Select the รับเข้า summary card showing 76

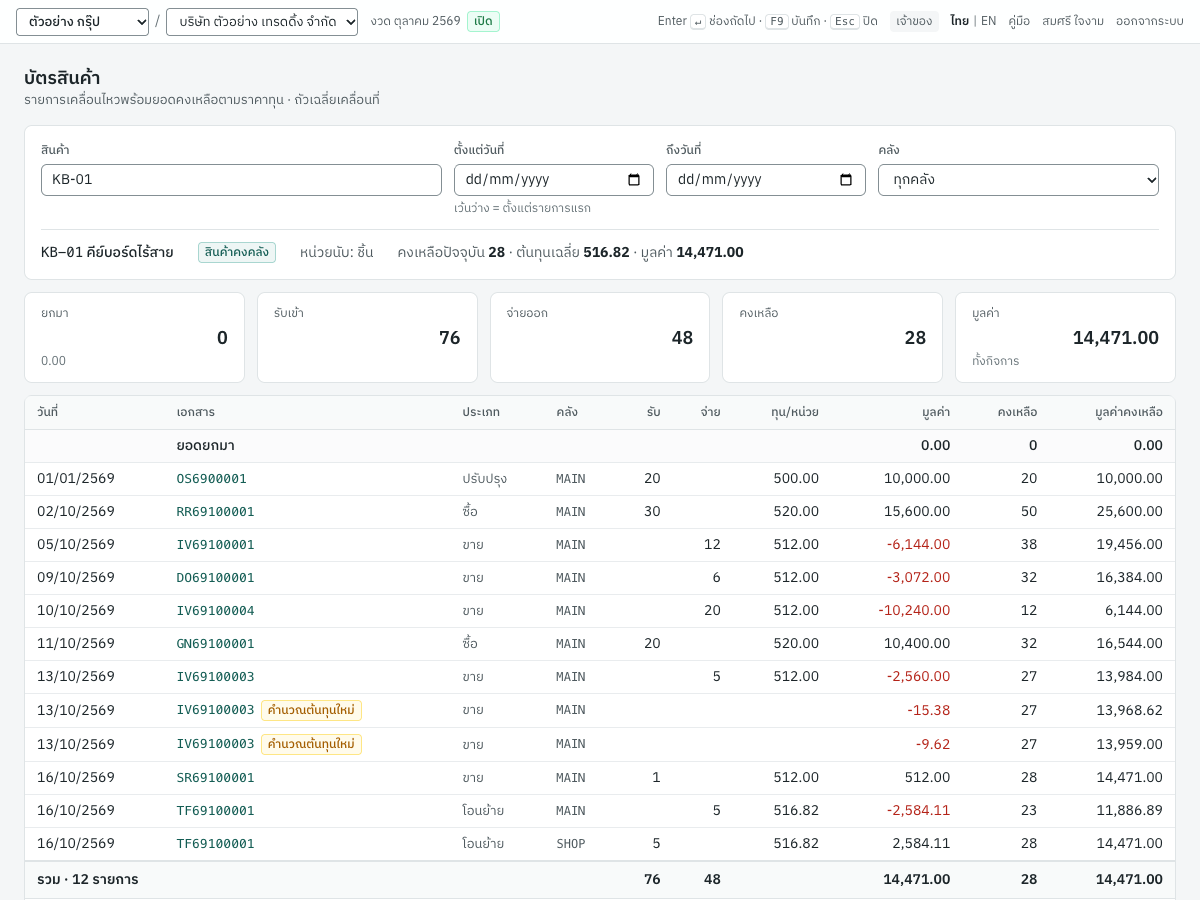click(x=367, y=337)
